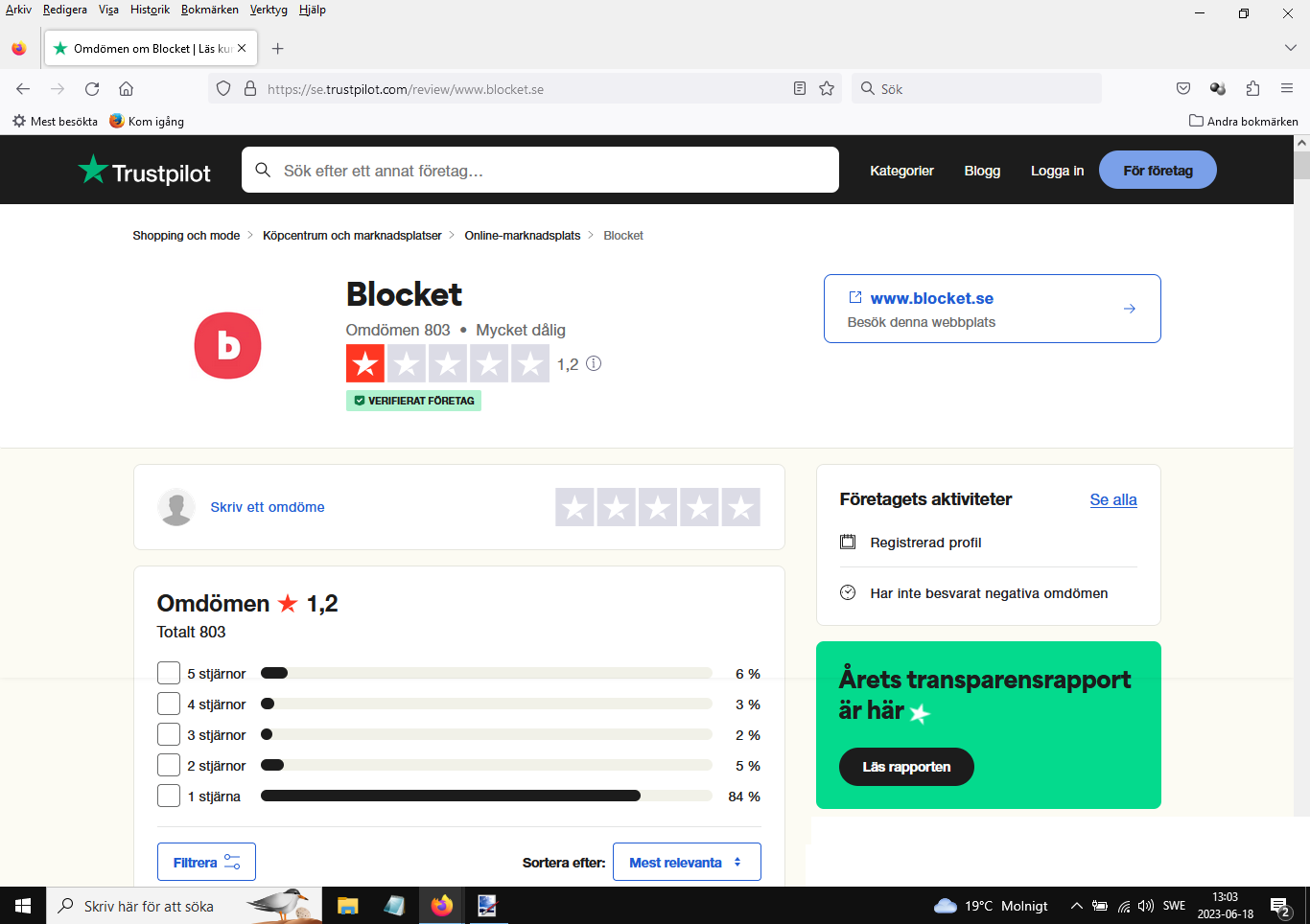This screenshot has width=1310, height=924.
Task: Open the Arkiv menu
Action: tap(18, 10)
